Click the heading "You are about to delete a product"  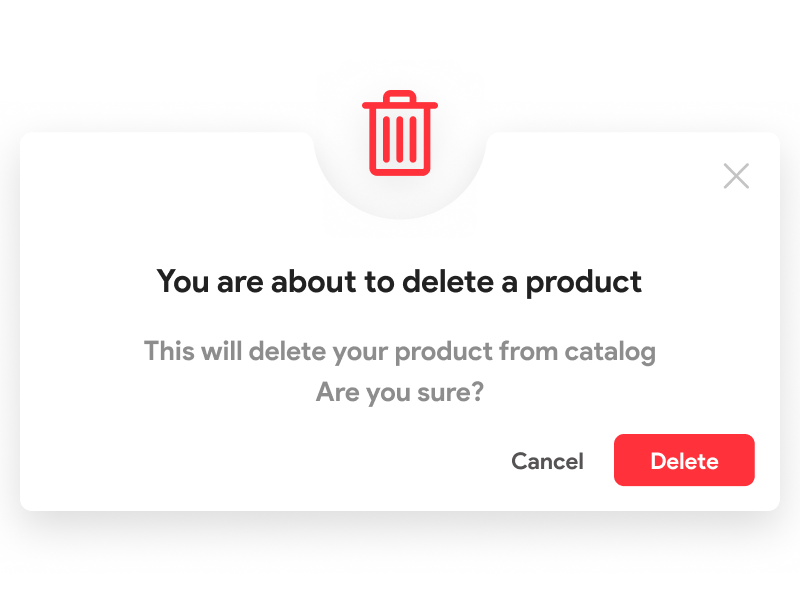(399, 281)
